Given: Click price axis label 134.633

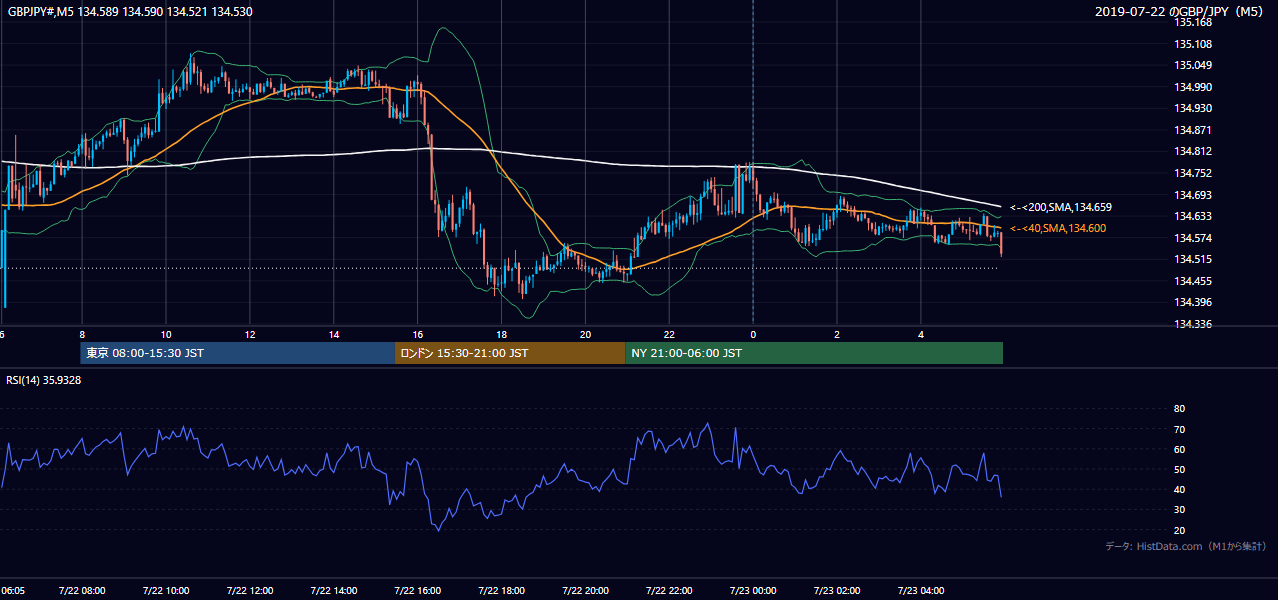Looking at the screenshot, I should pos(1193,216).
